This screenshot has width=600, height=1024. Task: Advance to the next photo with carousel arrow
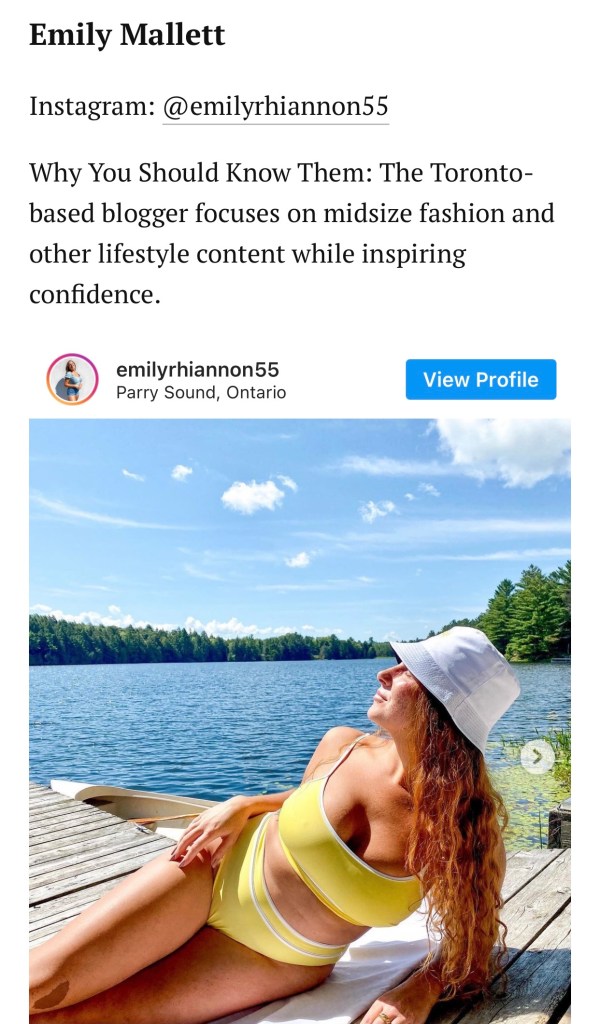(537, 757)
